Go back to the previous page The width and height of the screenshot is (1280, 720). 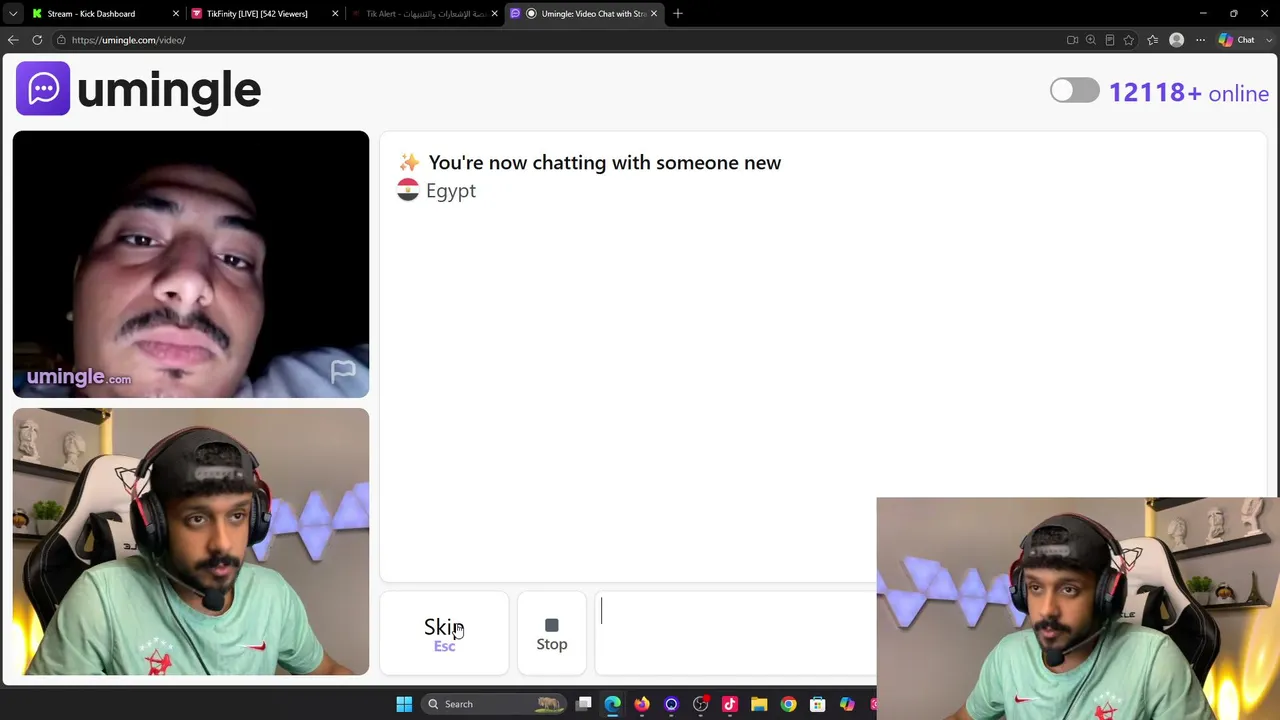coord(13,40)
